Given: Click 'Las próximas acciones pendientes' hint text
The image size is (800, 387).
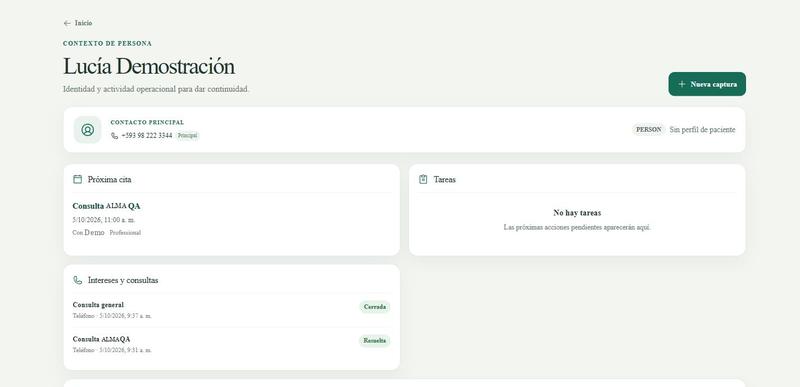Looking at the screenshot, I should tap(577, 227).
